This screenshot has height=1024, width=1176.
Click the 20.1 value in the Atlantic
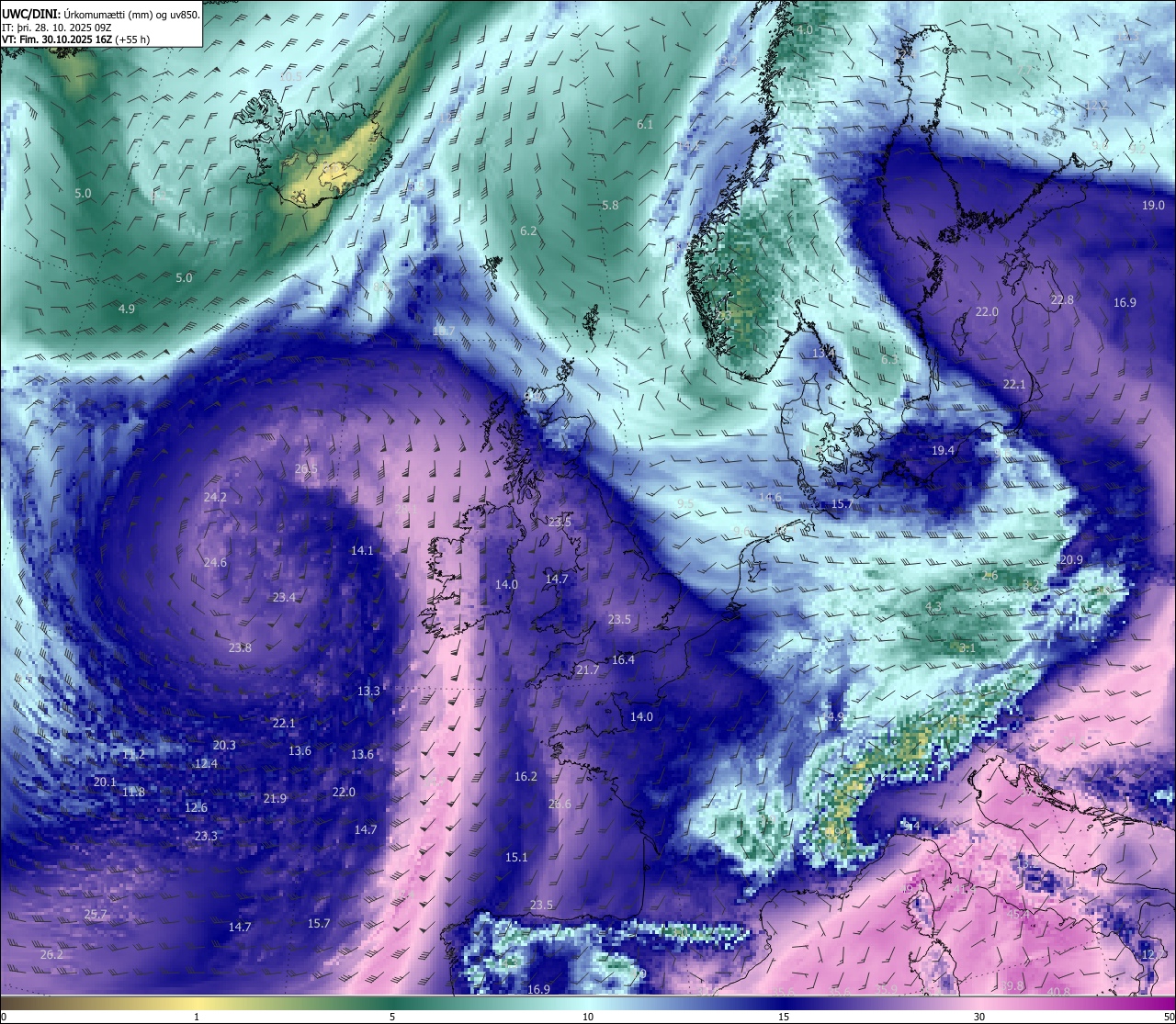(x=105, y=782)
